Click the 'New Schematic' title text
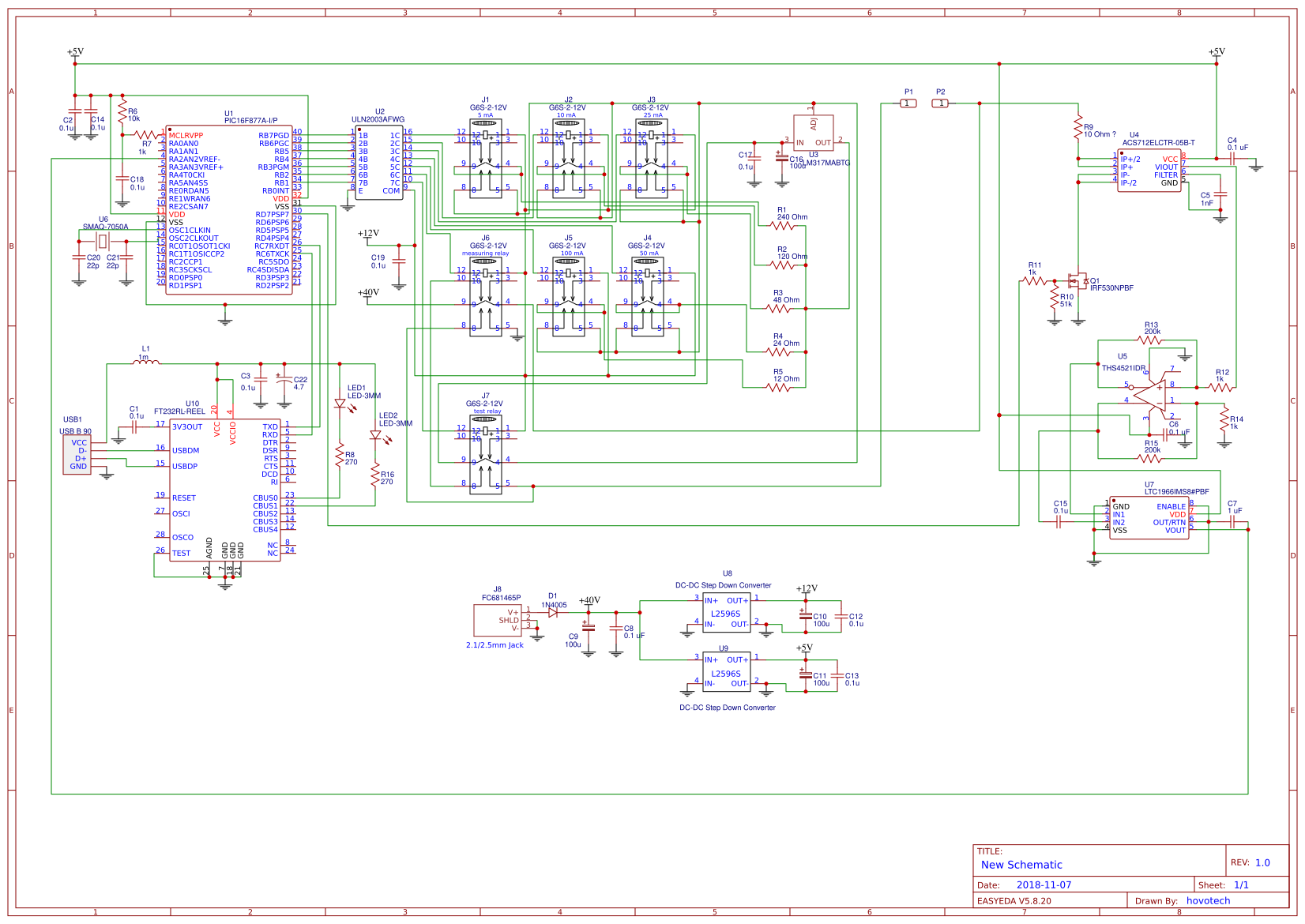Screen dimensions: 1305x924 1021,865
